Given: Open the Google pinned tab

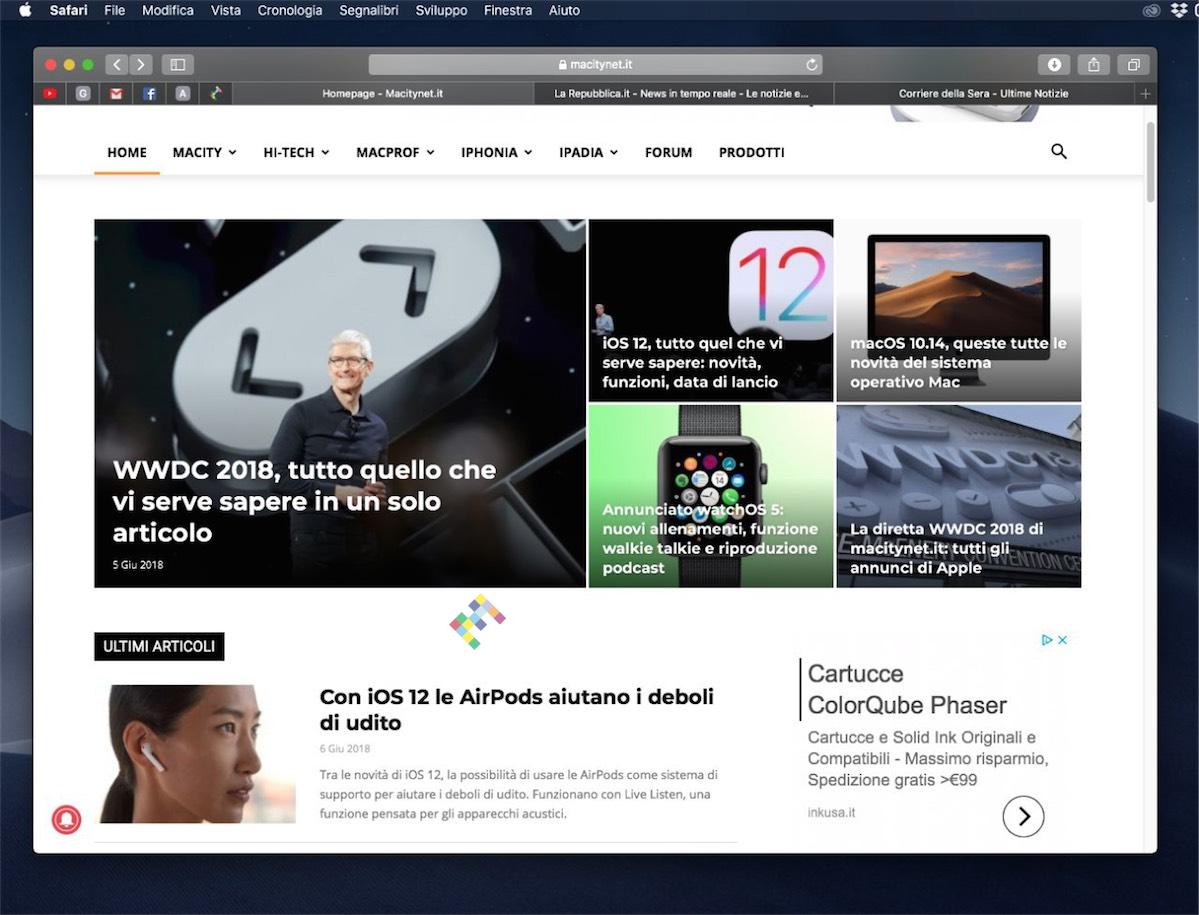Looking at the screenshot, I should click(x=83, y=93).
